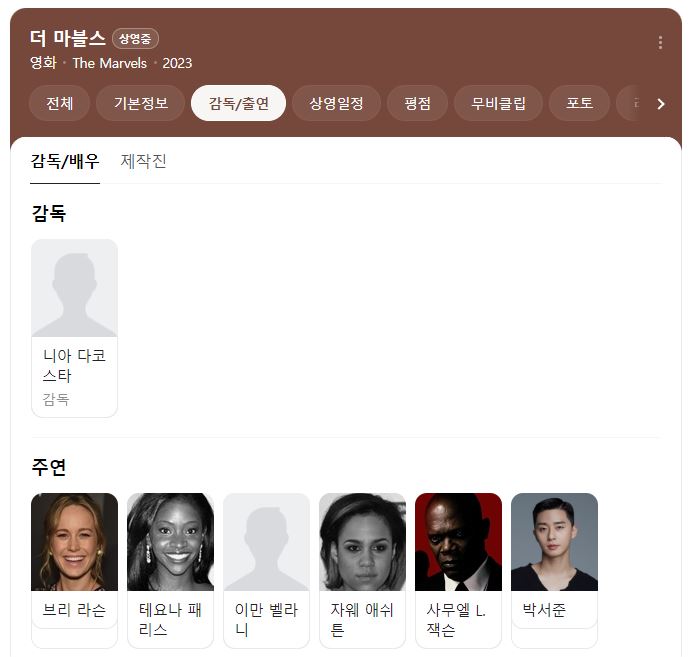
Task: View the 포토 photos tab
Action: pos(579,103)
